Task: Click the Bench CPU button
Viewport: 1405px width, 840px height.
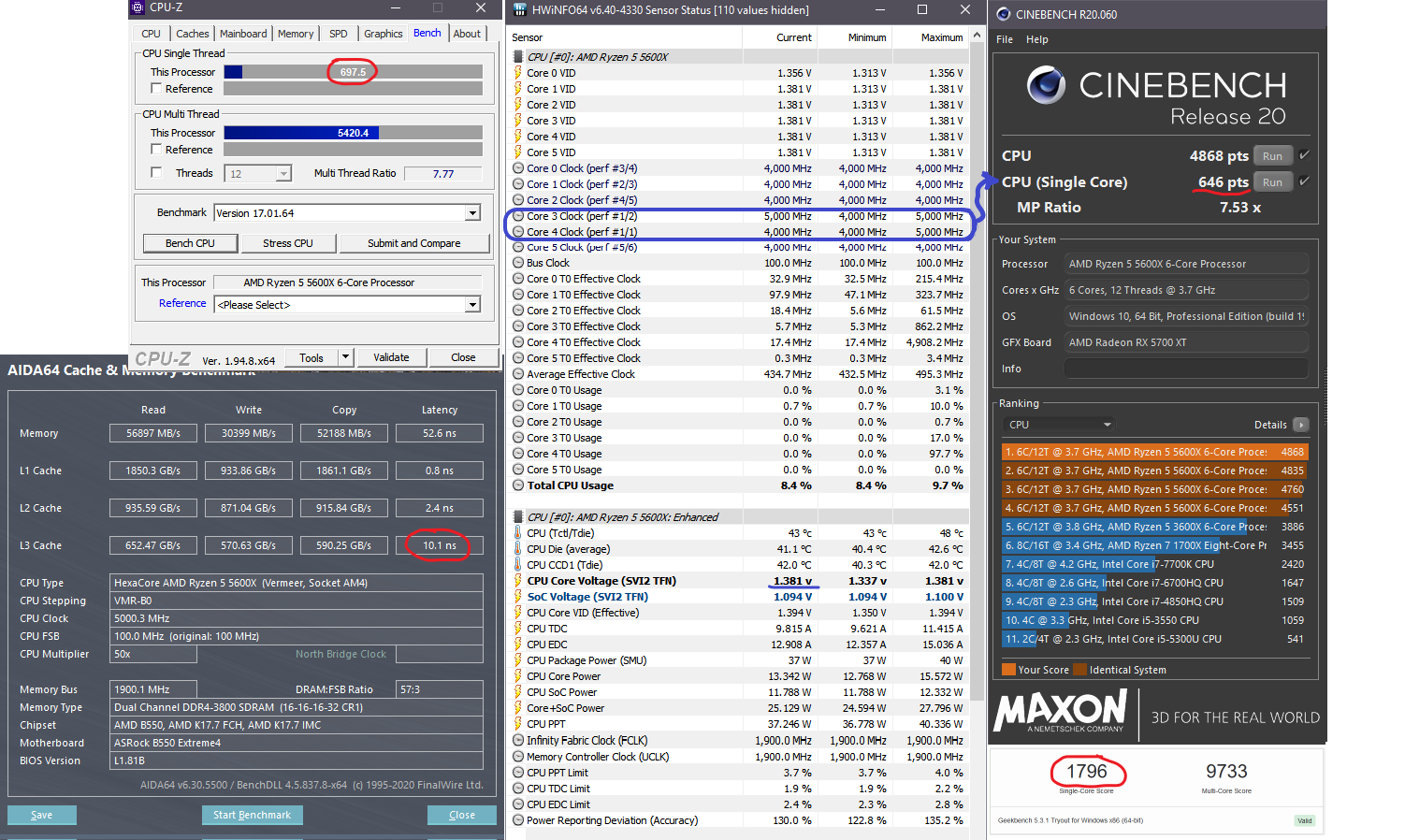Action: pyautogui.click(x=190, y=243)
